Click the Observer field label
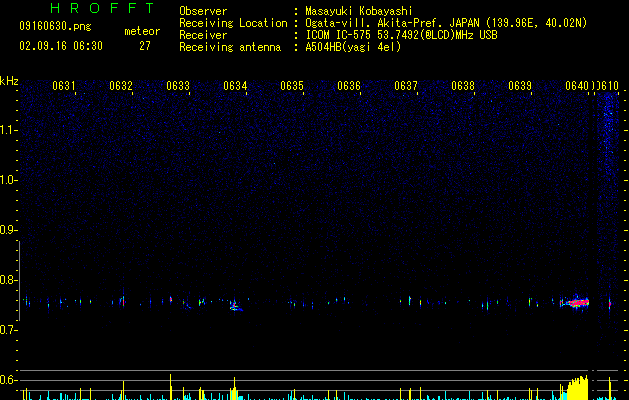The height and width of the screenshot is (400, 629). click(x=203, y=11)
